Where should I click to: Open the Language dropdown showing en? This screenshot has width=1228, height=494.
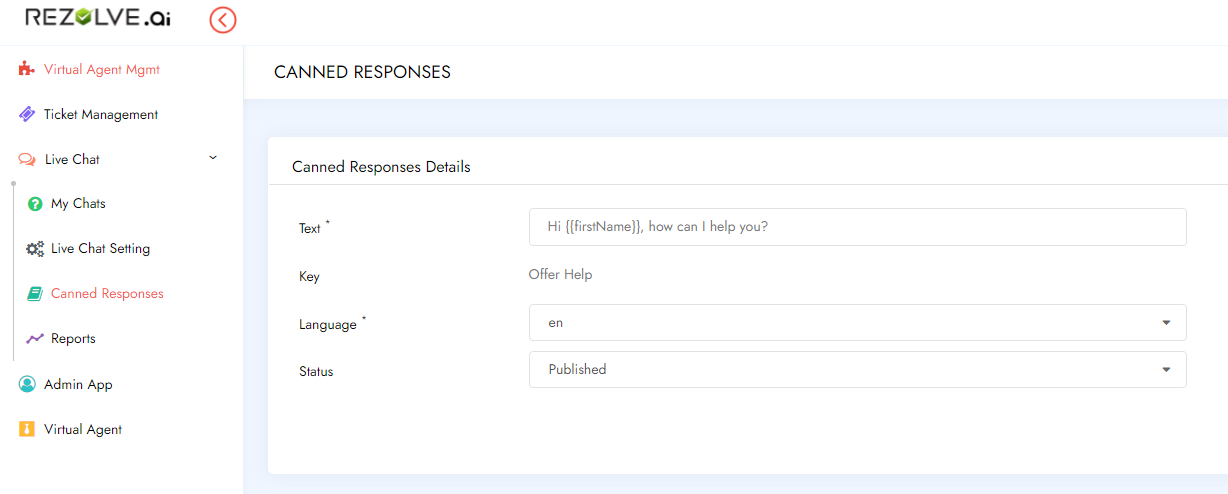pos(857,323)
